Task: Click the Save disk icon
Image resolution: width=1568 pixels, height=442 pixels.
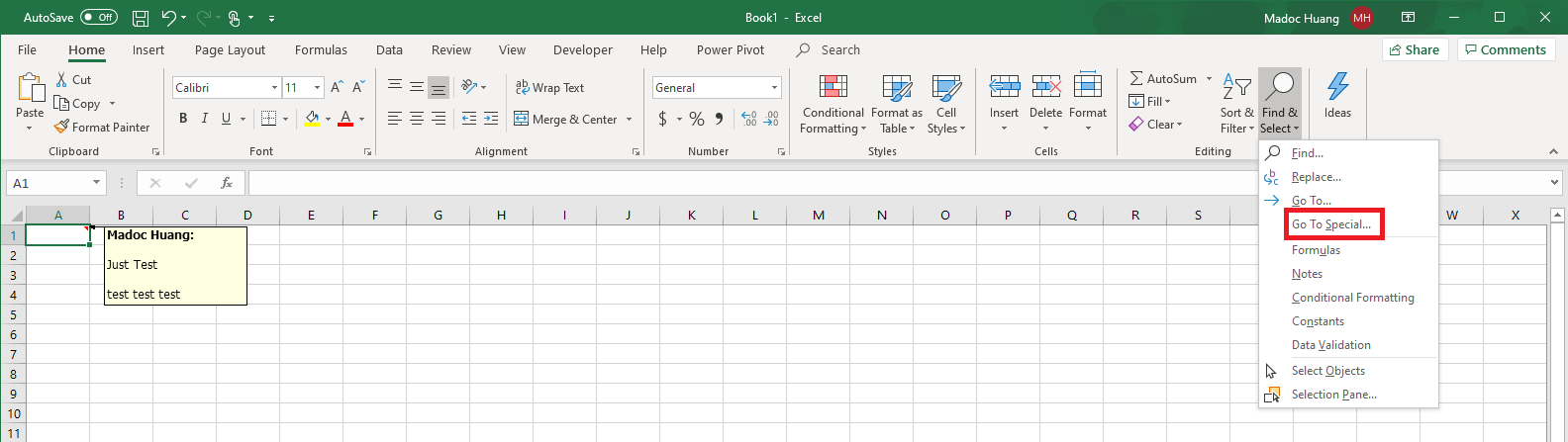Action: pos(141,18)
